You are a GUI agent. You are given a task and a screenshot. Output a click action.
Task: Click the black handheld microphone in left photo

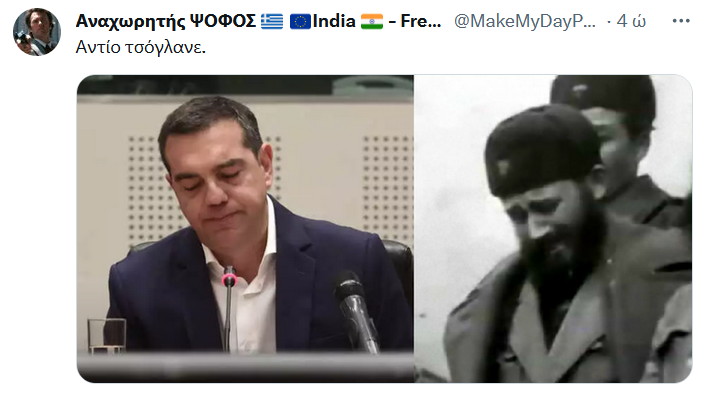356,311
